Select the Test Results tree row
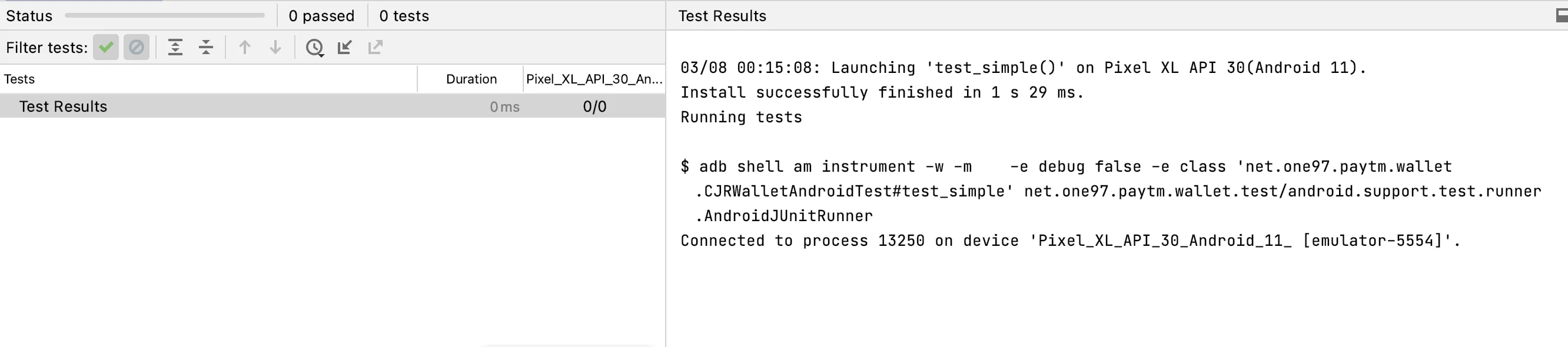The height and width of the screenshot is (347, 1568). tap(333, 106)
